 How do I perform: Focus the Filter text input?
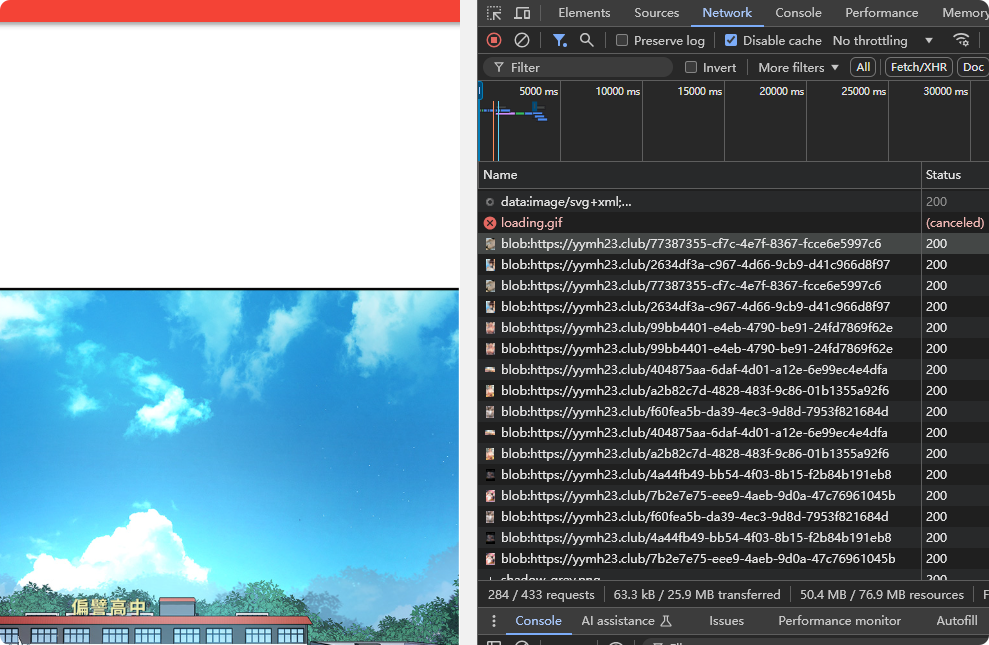pyautogui.click(x=578, y=67)
